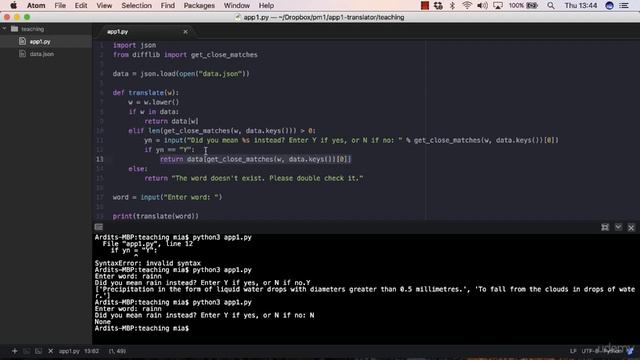
Task: Collapse the teaching project folder
Action: point(4,29)
